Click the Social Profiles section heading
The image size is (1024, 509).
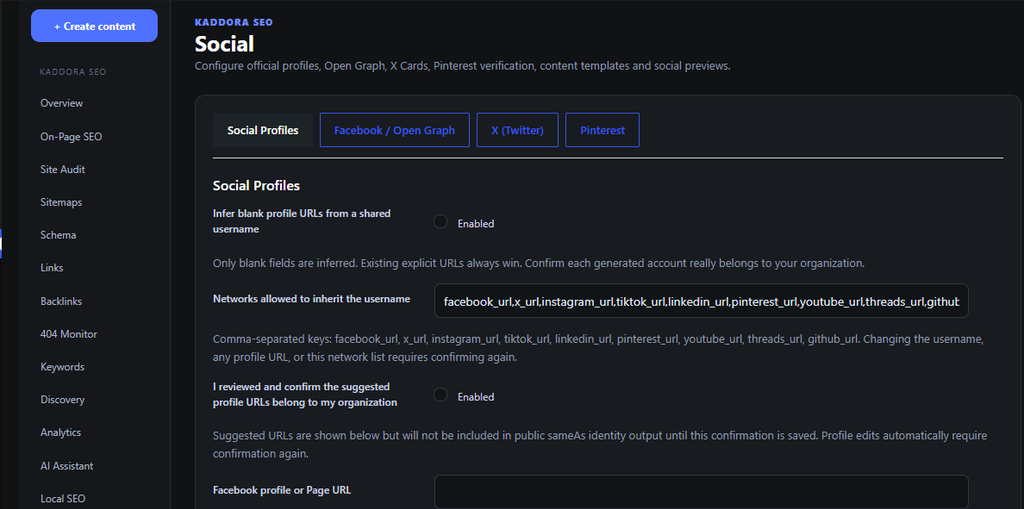coord(256,186)
